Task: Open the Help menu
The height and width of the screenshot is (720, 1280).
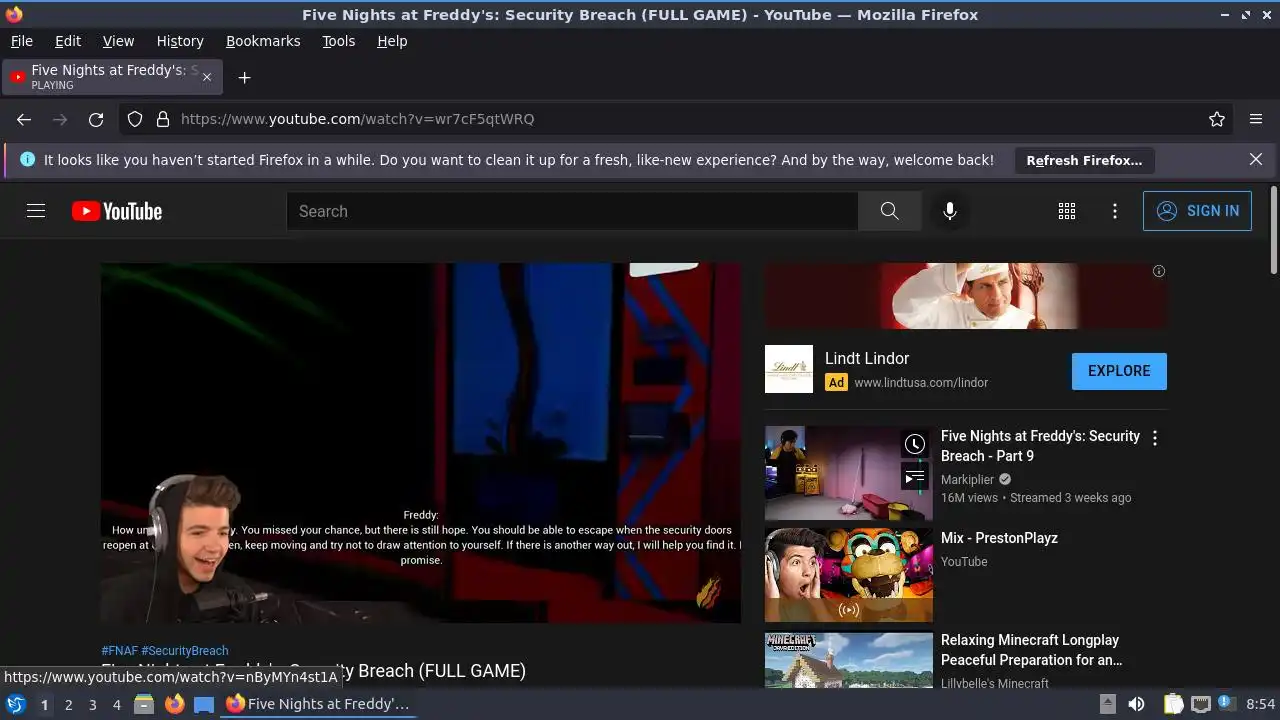Action: (x=392, y=41)
